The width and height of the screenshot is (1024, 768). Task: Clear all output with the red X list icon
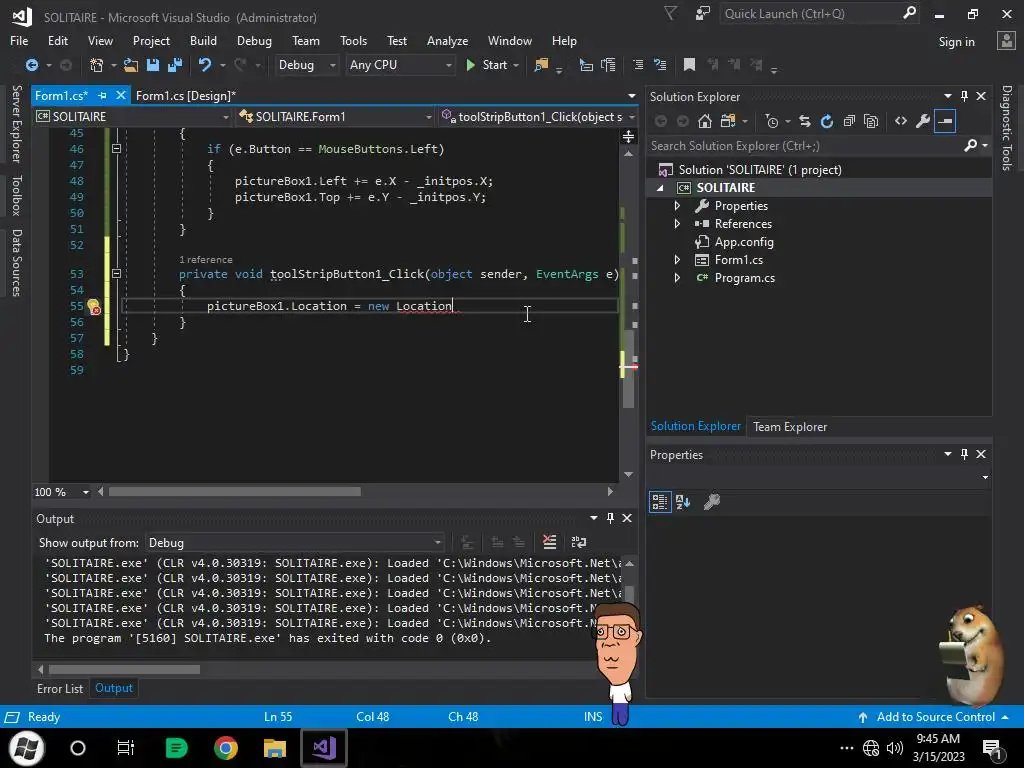coord(549,542)
